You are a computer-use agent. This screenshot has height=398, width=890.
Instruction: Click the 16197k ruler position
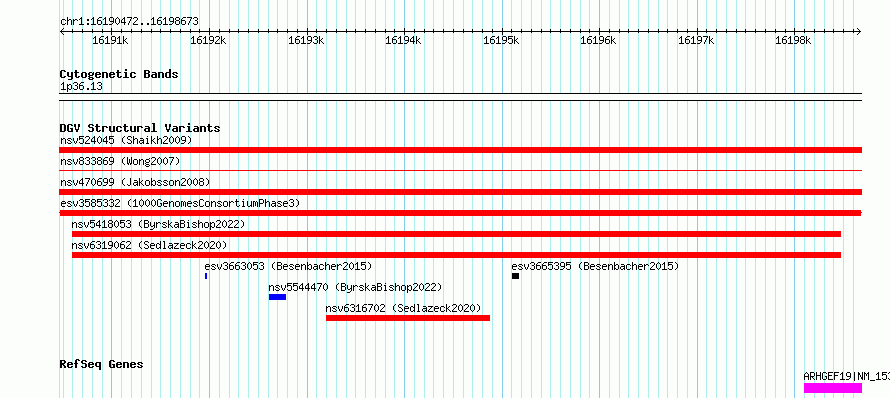[696, 40]
